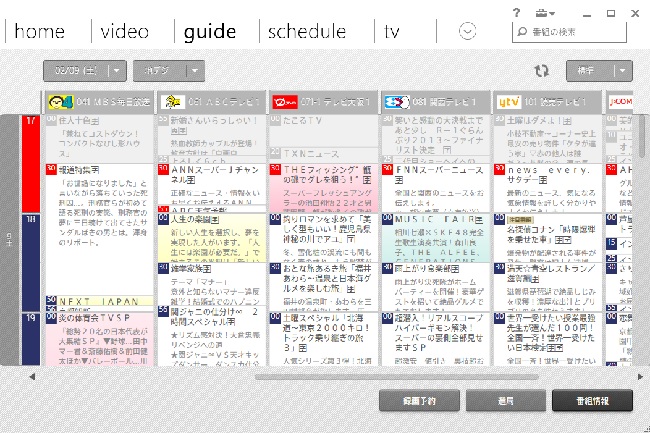Select NEXT JAPAN program
The image size is (650, 433).
tap(99, 301)
